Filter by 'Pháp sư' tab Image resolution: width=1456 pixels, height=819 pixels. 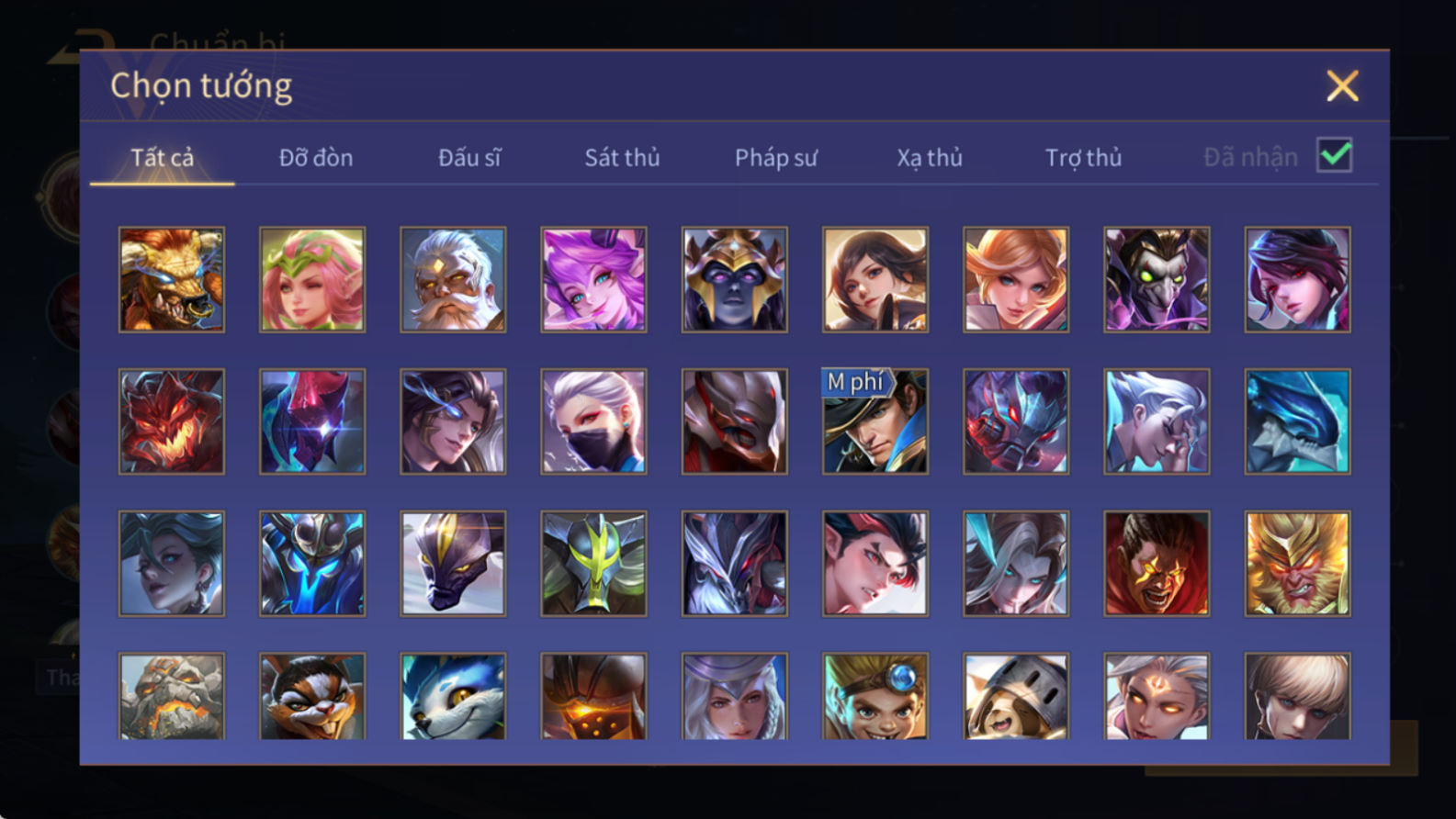775,158
